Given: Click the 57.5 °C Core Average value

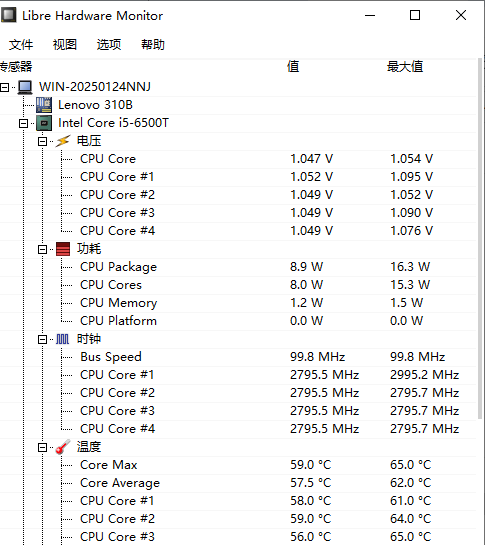Looking at the screenshot, I should click(311, 483).
